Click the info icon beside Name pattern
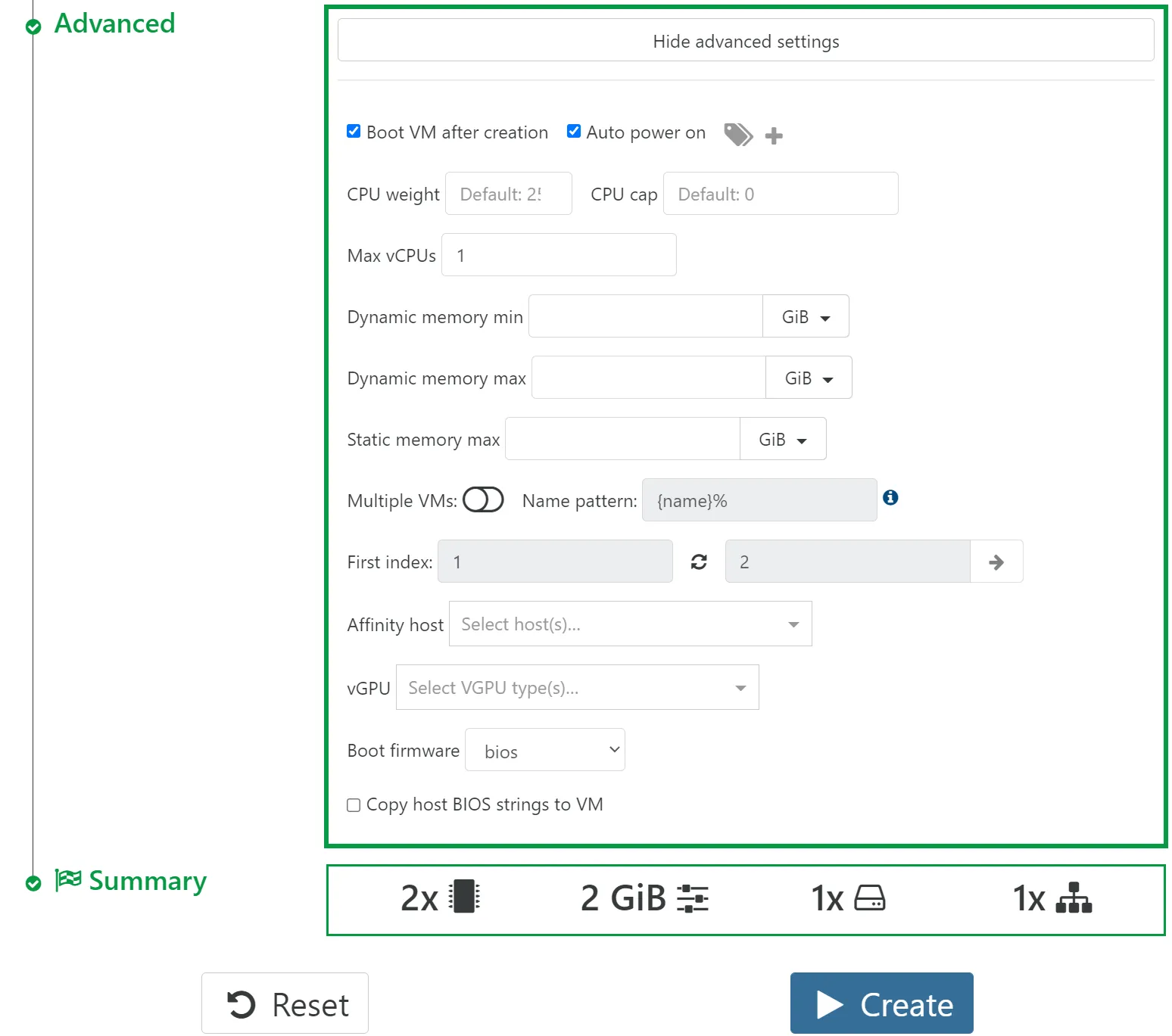1172x1036 pixels. (x=890, y=497)
